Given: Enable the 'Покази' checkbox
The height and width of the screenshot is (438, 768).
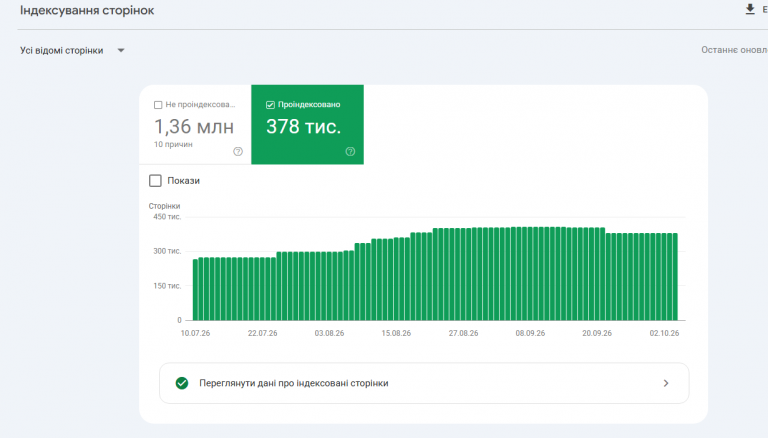Looking at the screenshot, I should pyautogui.click(x=155, y=181).
